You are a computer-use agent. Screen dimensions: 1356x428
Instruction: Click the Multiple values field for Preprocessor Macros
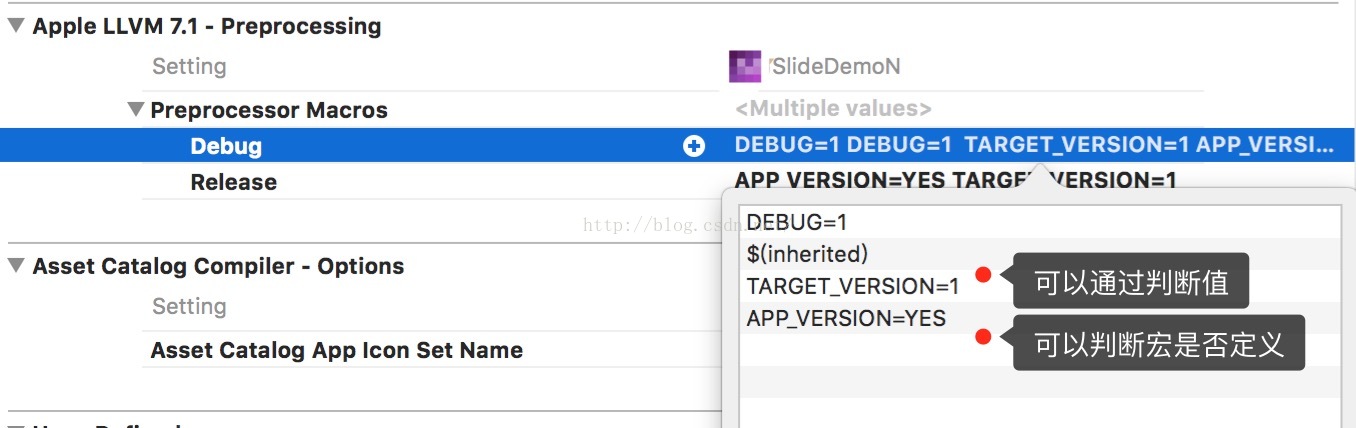(833, 109)
